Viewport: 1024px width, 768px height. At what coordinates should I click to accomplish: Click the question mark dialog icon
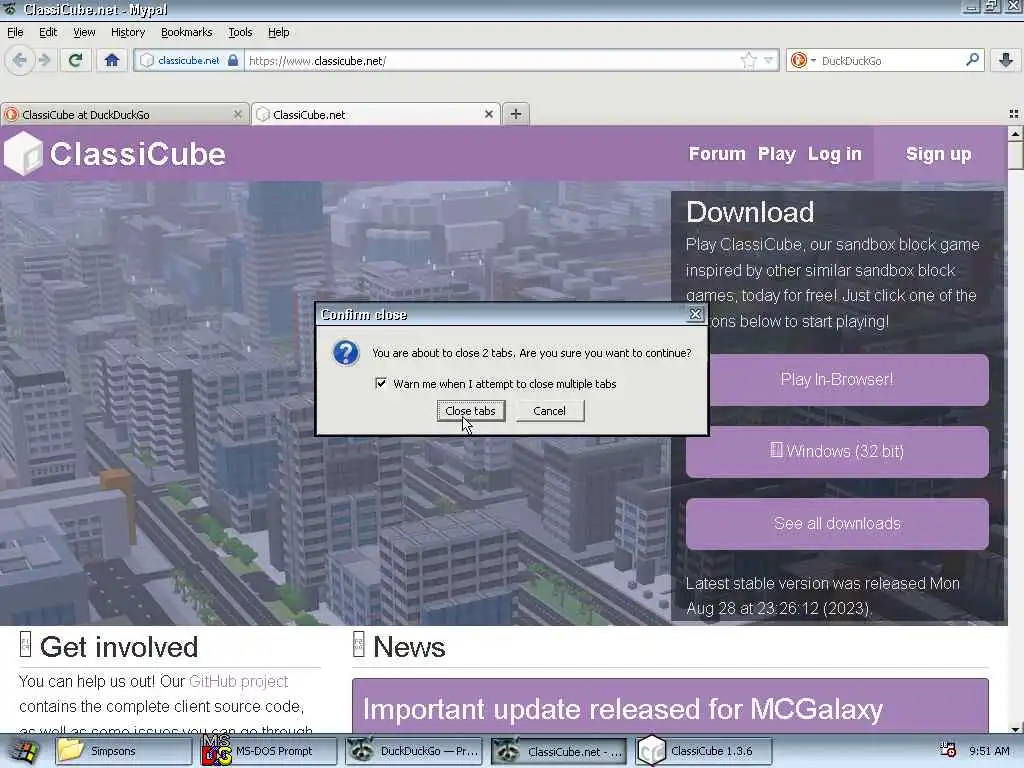[x=345, y=353]
